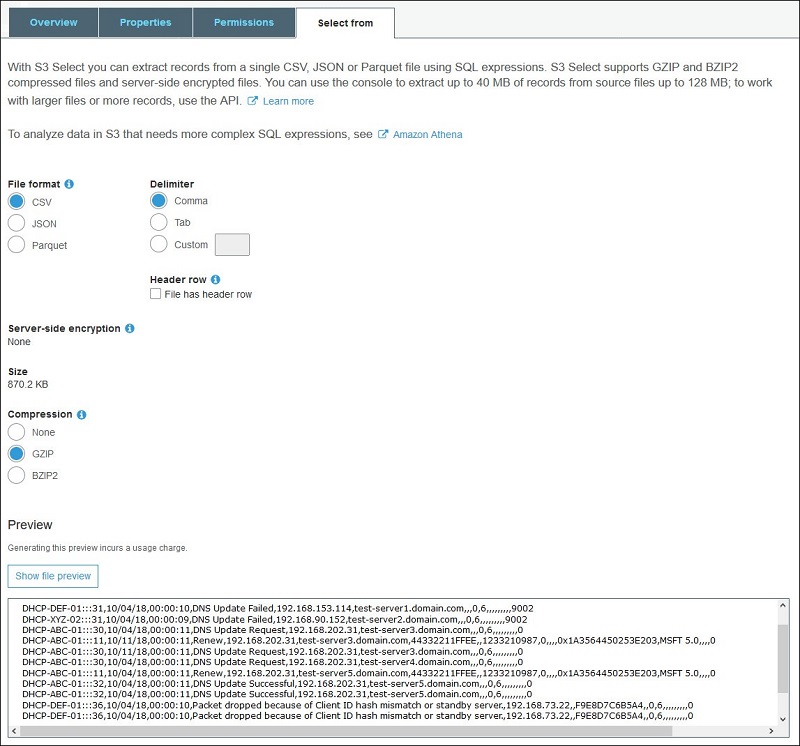Click the preview row with test-server2.domain.com
800x746 pixels.
click(x=274, y=619)
